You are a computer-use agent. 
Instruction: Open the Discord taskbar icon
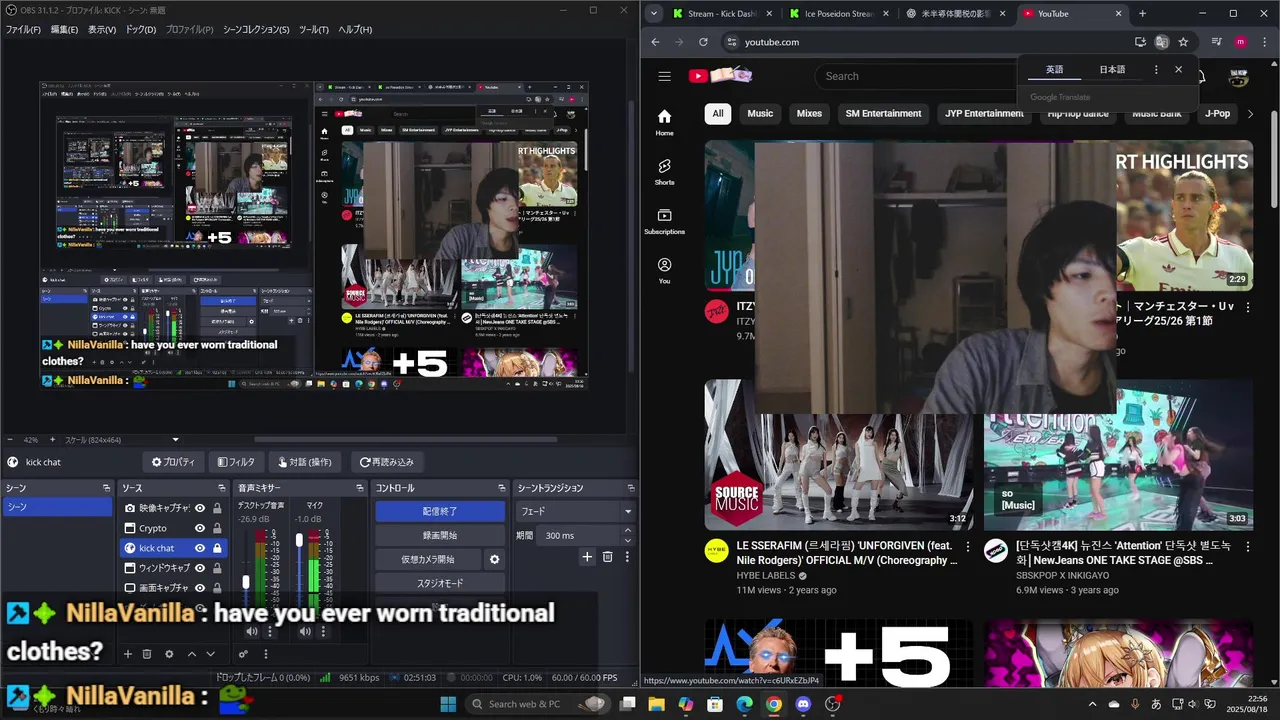click(803, 704)
